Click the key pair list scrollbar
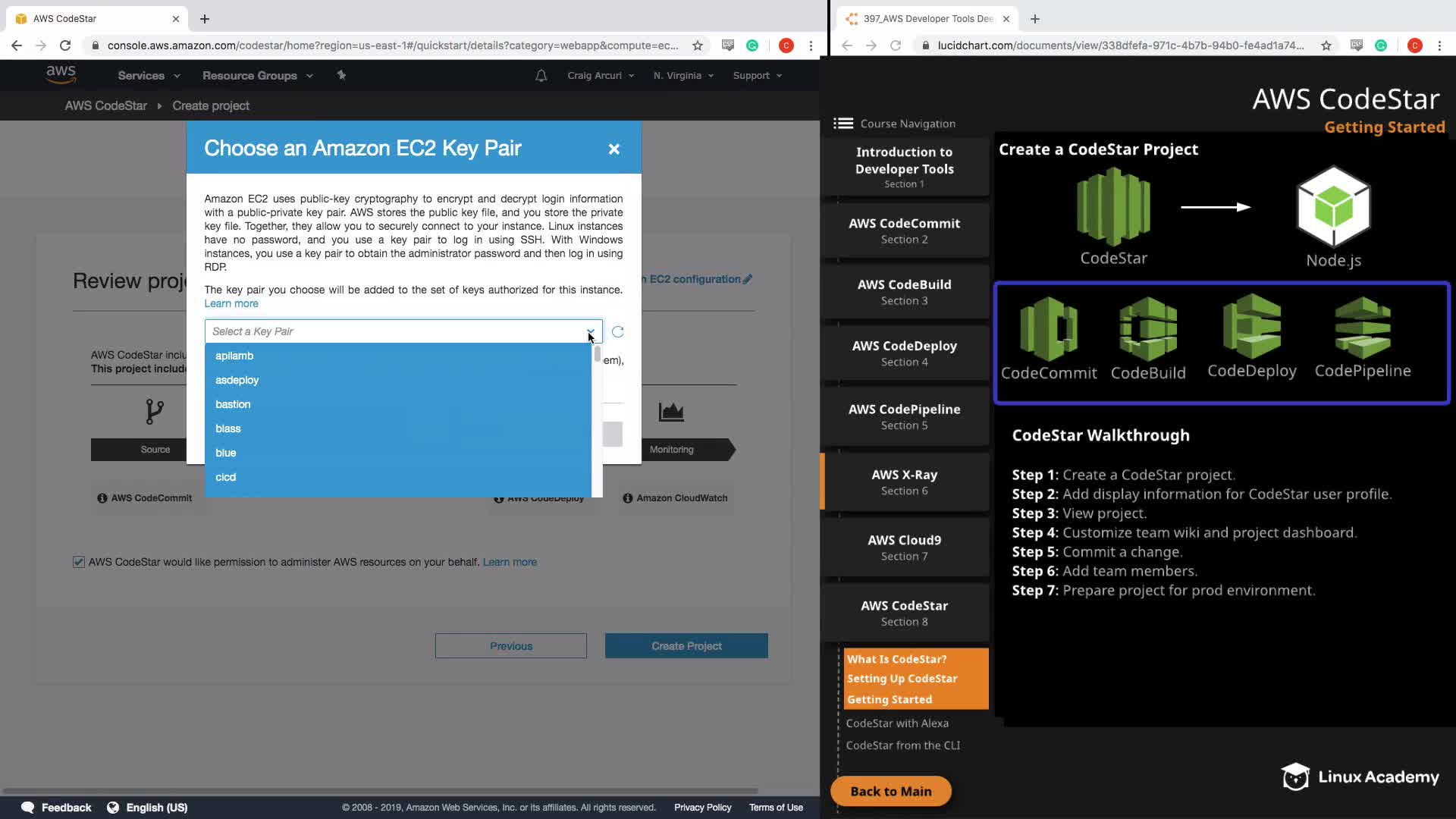This screenshot has width=1456, height=819. point(598,355)
